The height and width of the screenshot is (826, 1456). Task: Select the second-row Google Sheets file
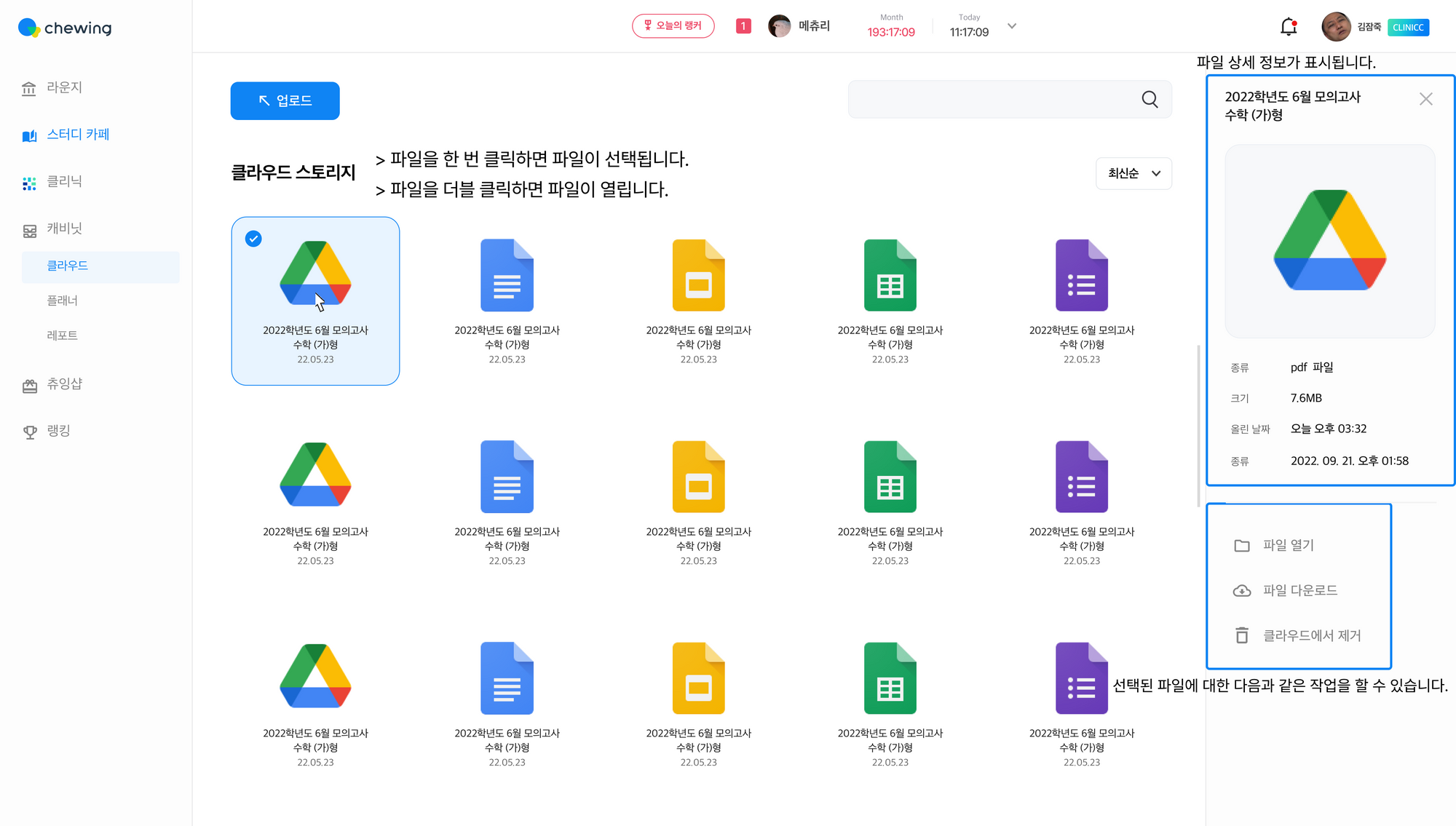[x=890, y=502]
